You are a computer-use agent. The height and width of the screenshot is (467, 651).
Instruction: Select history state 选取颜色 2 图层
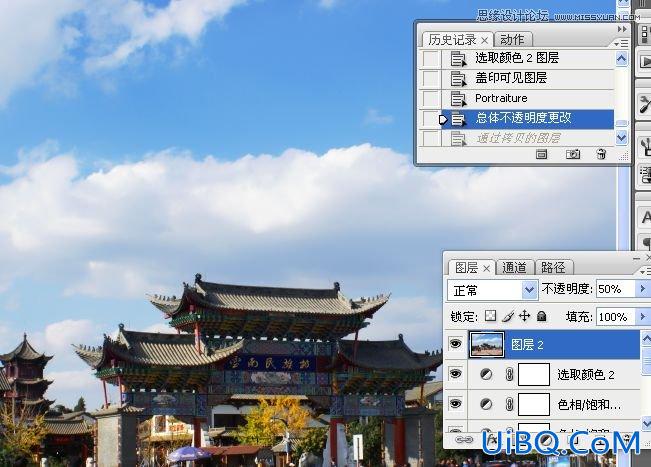[528, 59]
